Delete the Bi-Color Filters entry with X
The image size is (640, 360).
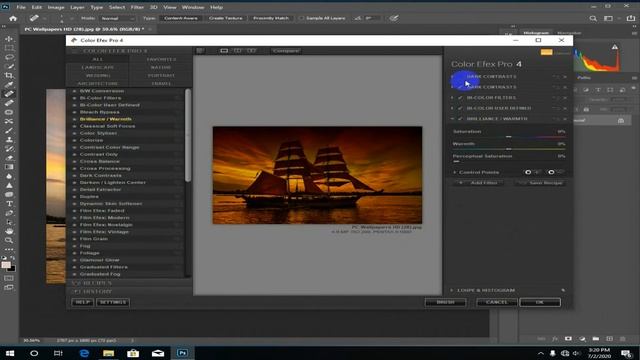pyautogui.click(x=565, y=98)
